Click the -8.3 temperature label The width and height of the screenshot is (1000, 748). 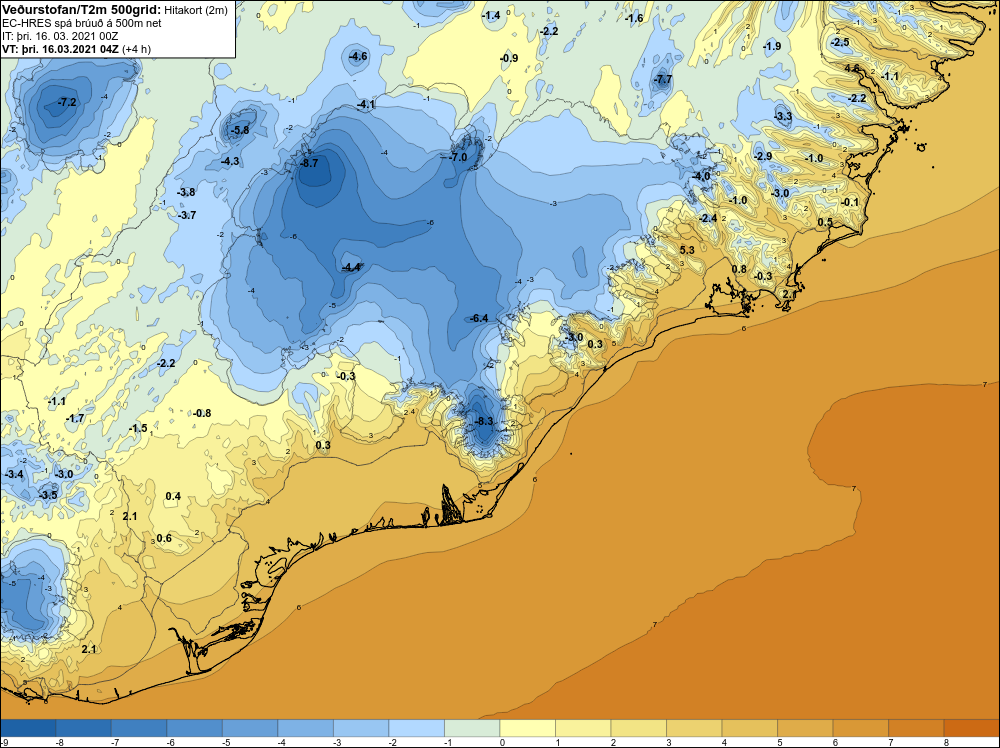tap(485, 421)
